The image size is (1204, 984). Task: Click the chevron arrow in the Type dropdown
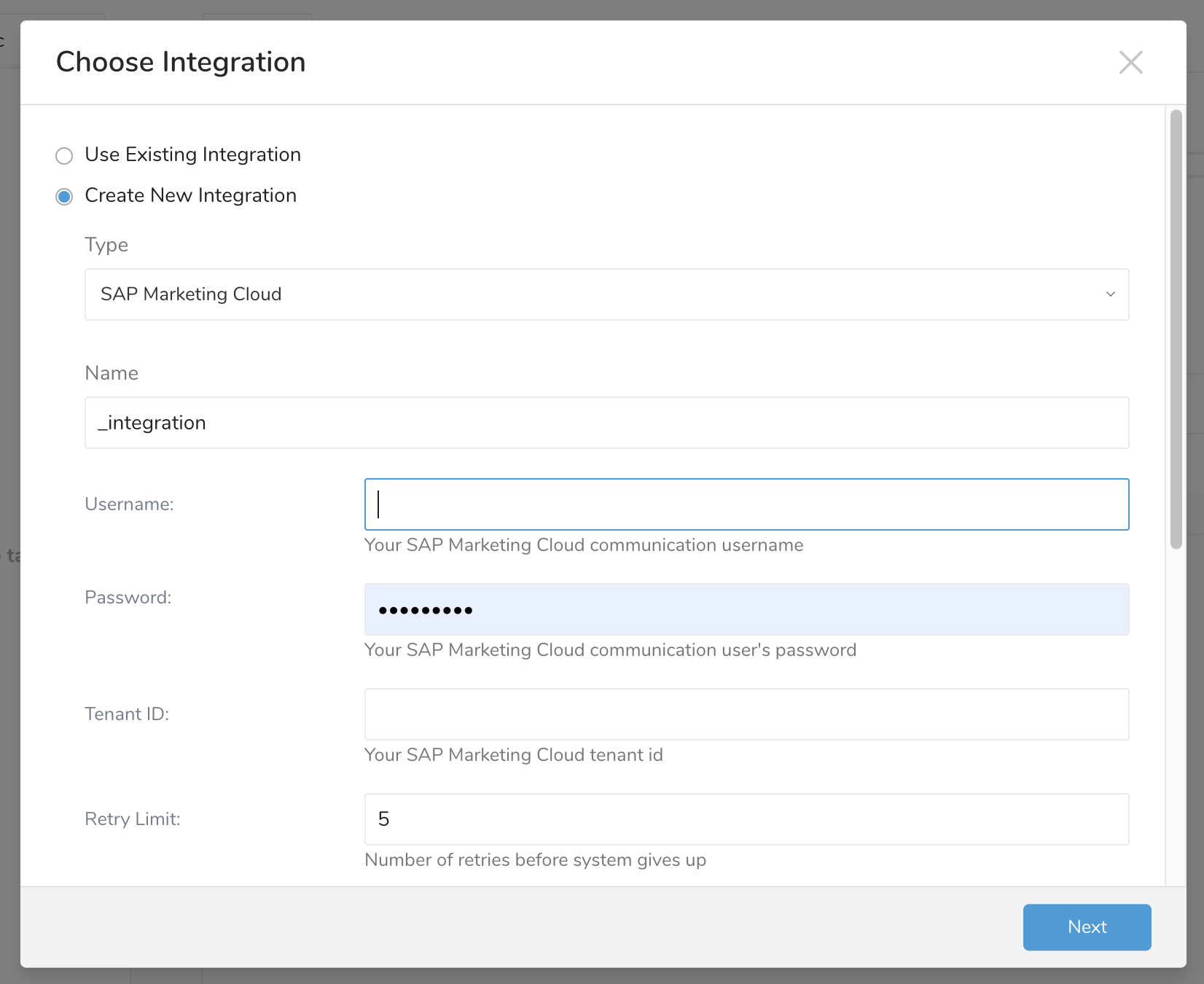tap(1110, 294)
